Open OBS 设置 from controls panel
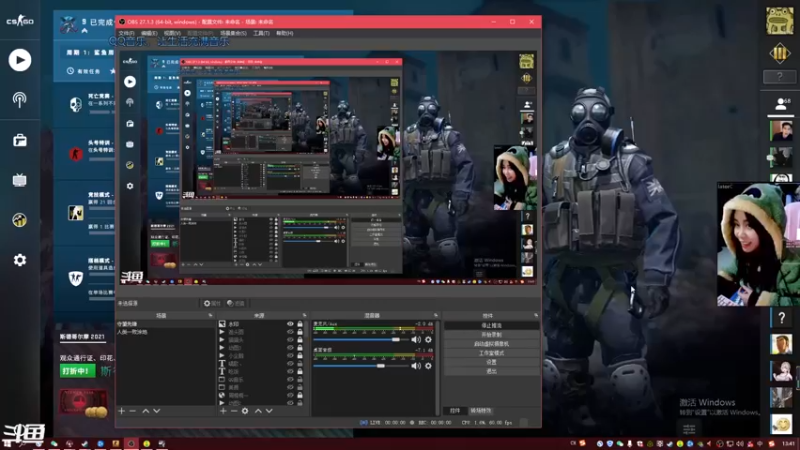 [491, 362]
